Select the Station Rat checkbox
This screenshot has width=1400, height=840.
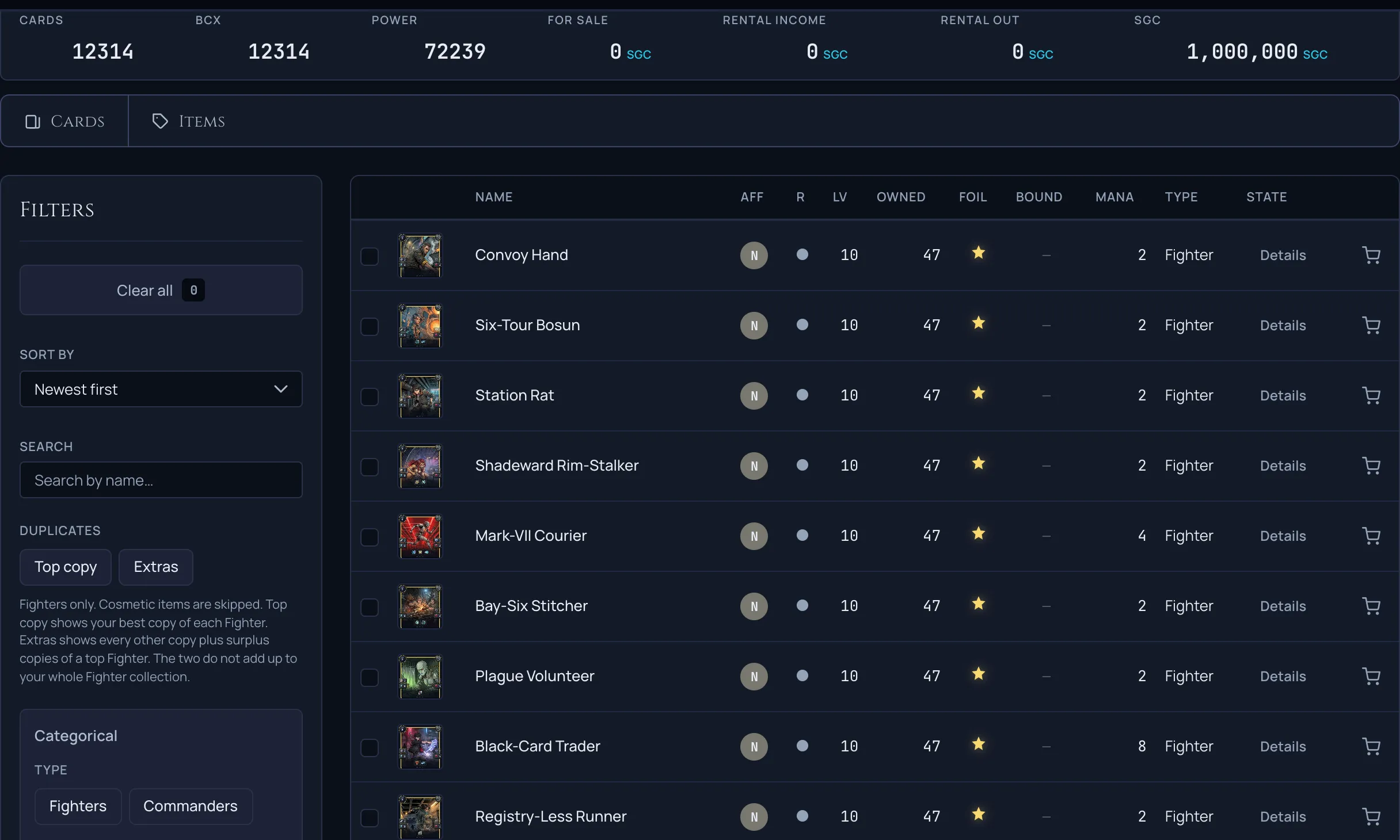(370, 396)
